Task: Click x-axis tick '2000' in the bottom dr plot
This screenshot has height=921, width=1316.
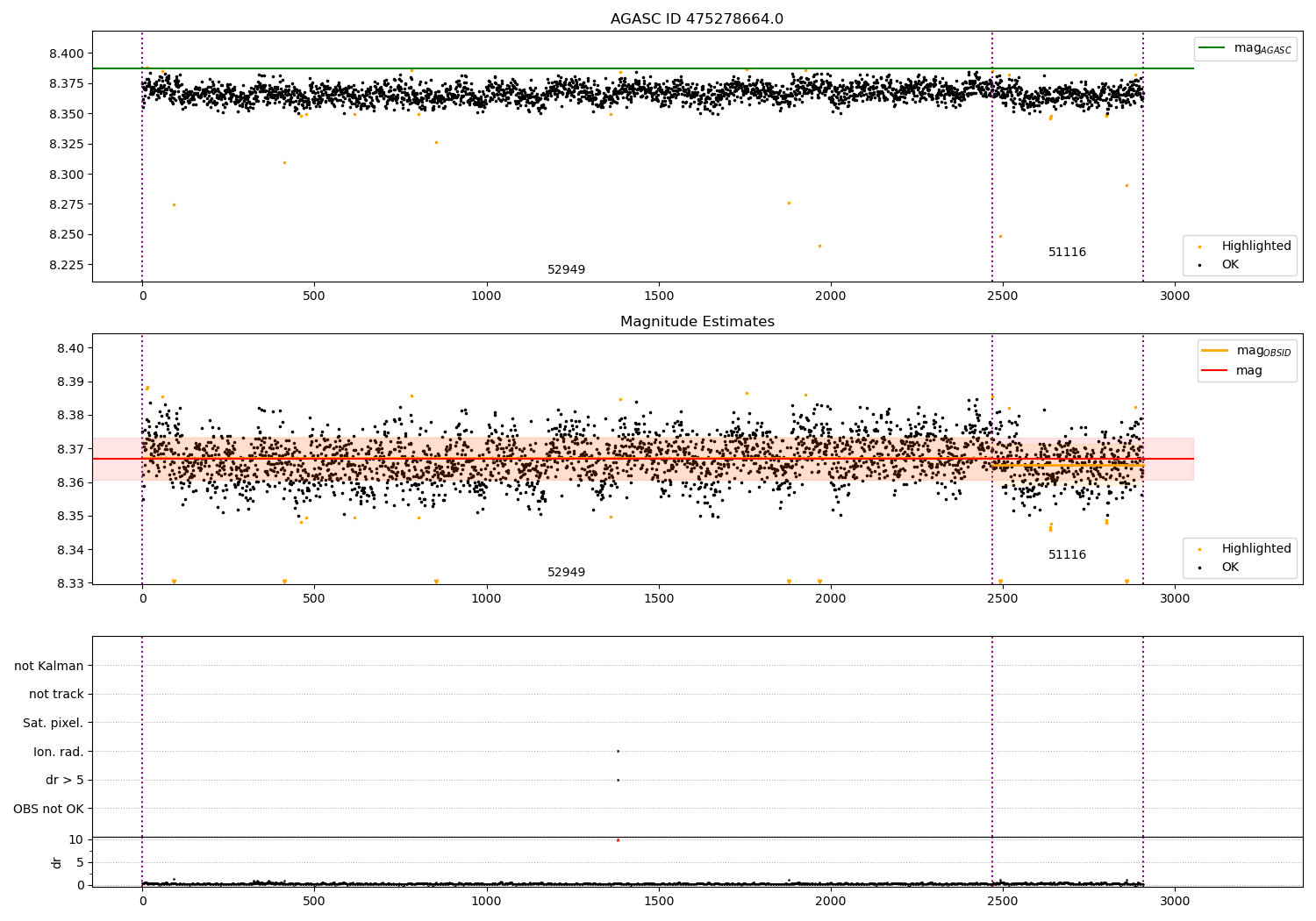Action: pyautogui.click(x=831, y=901)
